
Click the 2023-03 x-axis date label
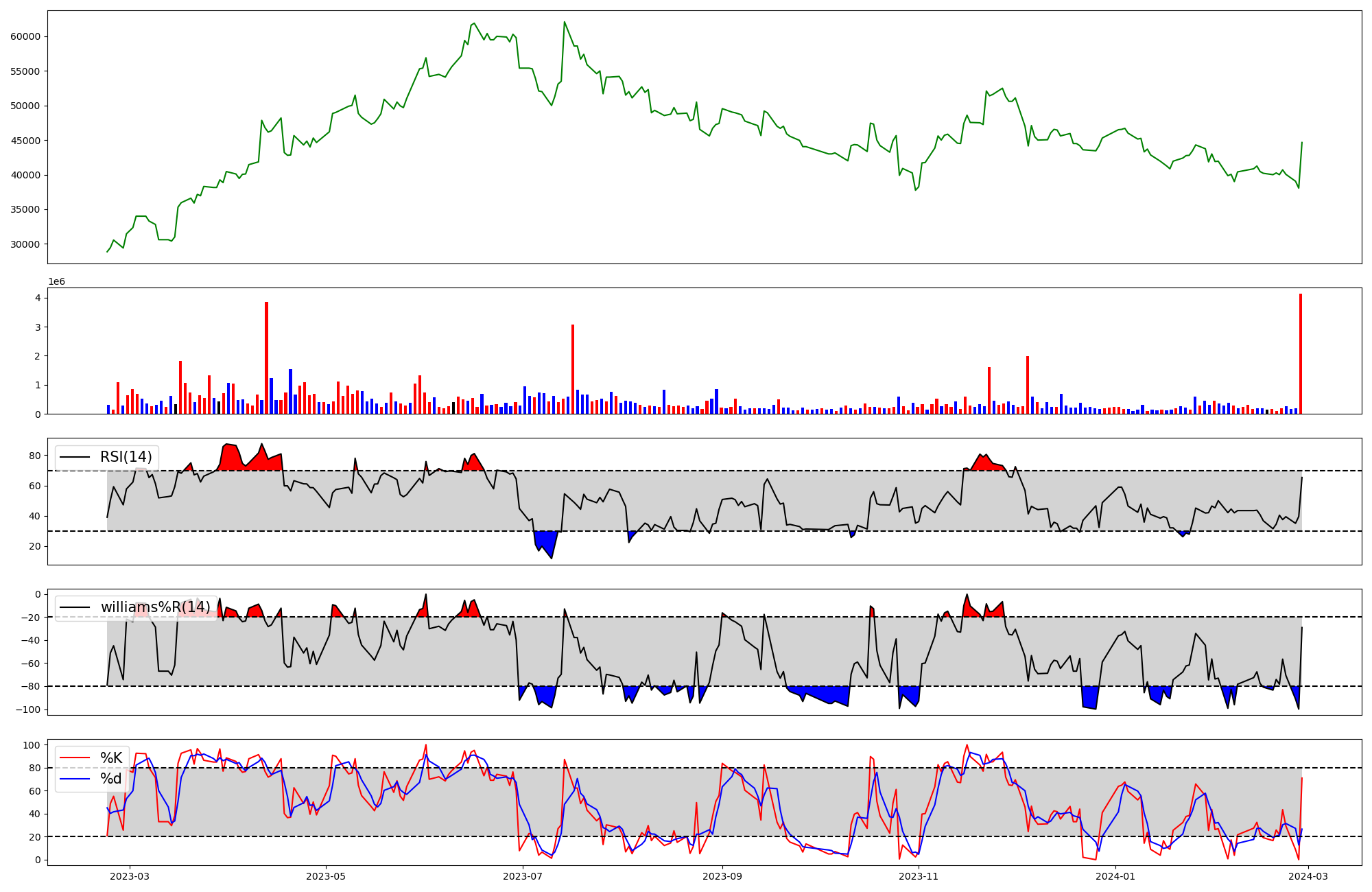pos(129,876)
